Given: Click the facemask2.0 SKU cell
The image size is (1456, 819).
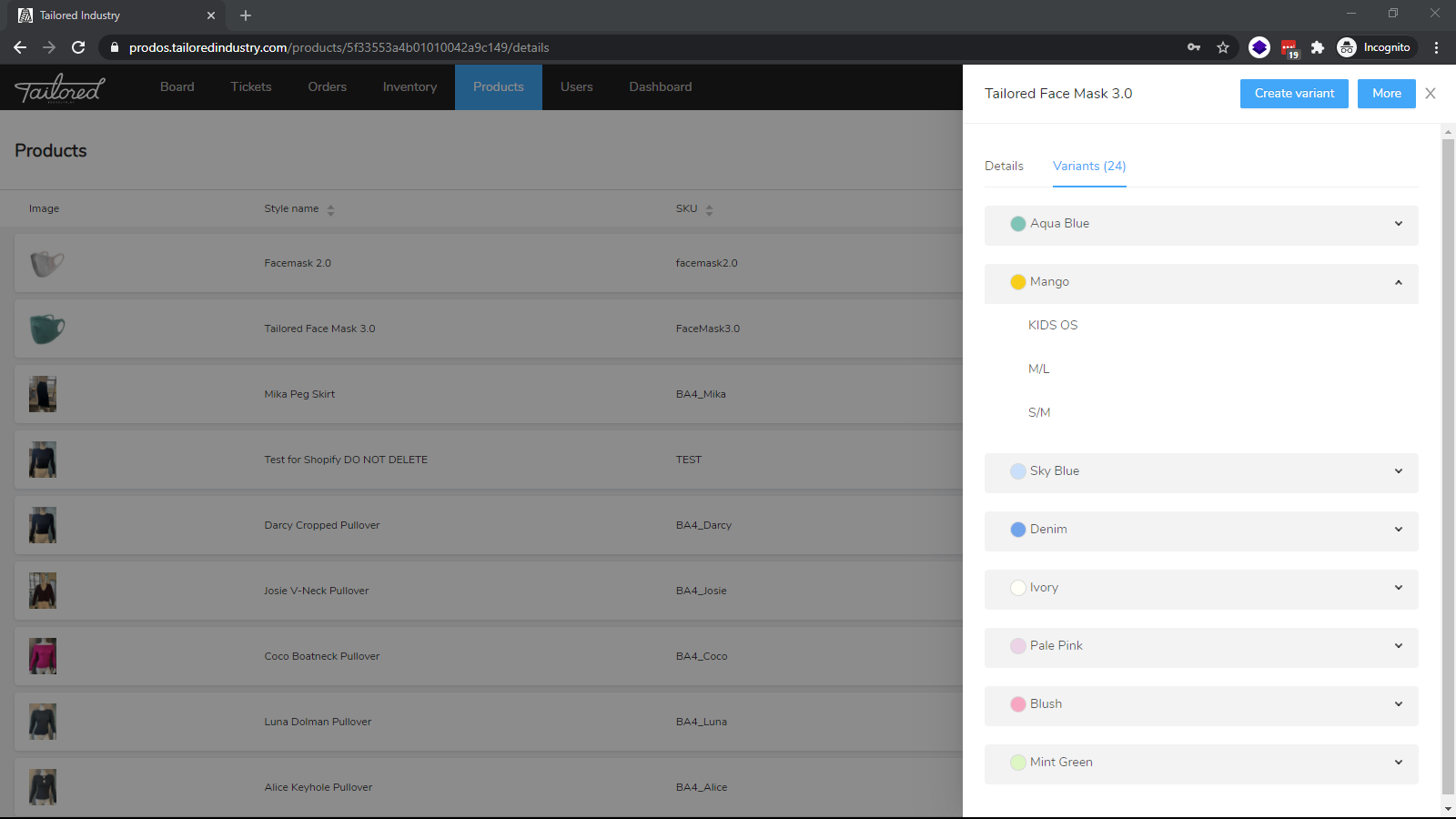Looking at the screenshot, I should click(706, 264).
